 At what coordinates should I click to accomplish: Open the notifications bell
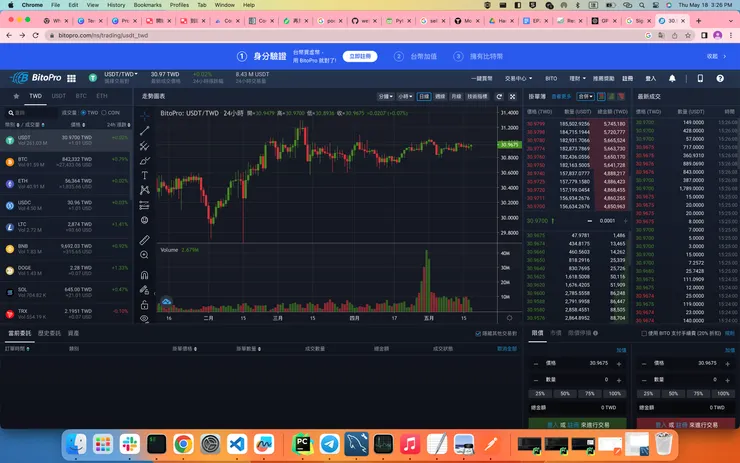point(672,78)
